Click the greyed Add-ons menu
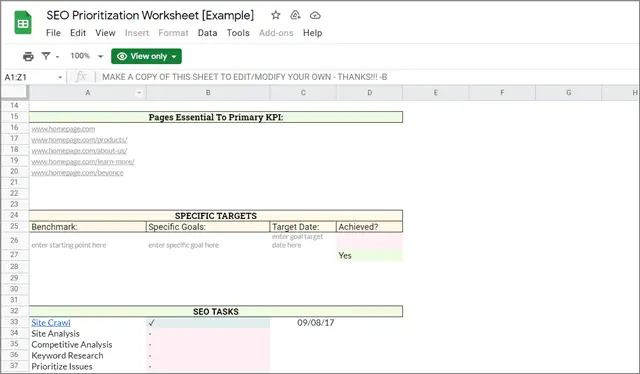Image resolution: width=640 pixels, height=374 pixels. tap(276, 33)
